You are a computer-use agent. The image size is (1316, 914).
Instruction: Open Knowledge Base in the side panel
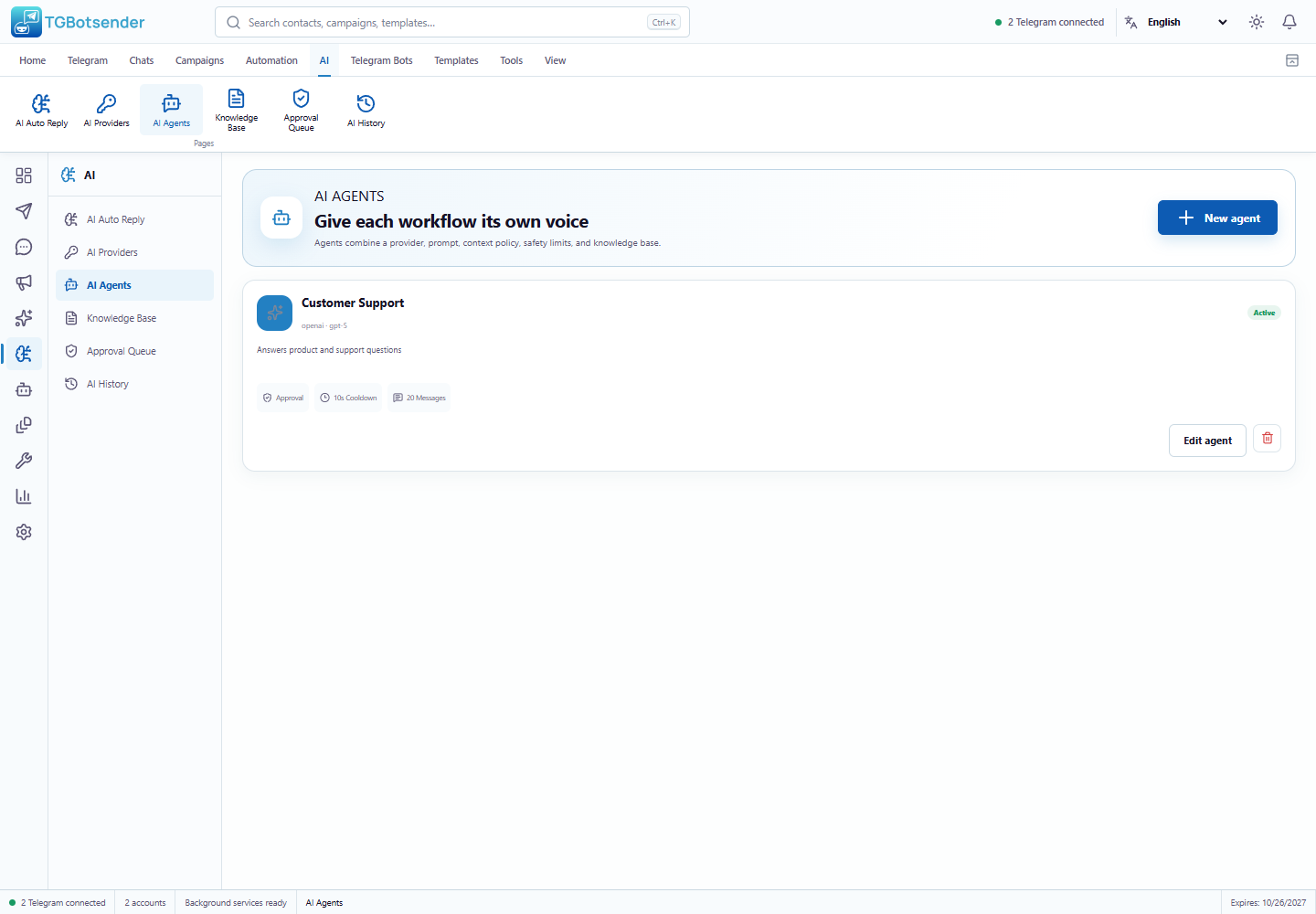click(134, 318)
